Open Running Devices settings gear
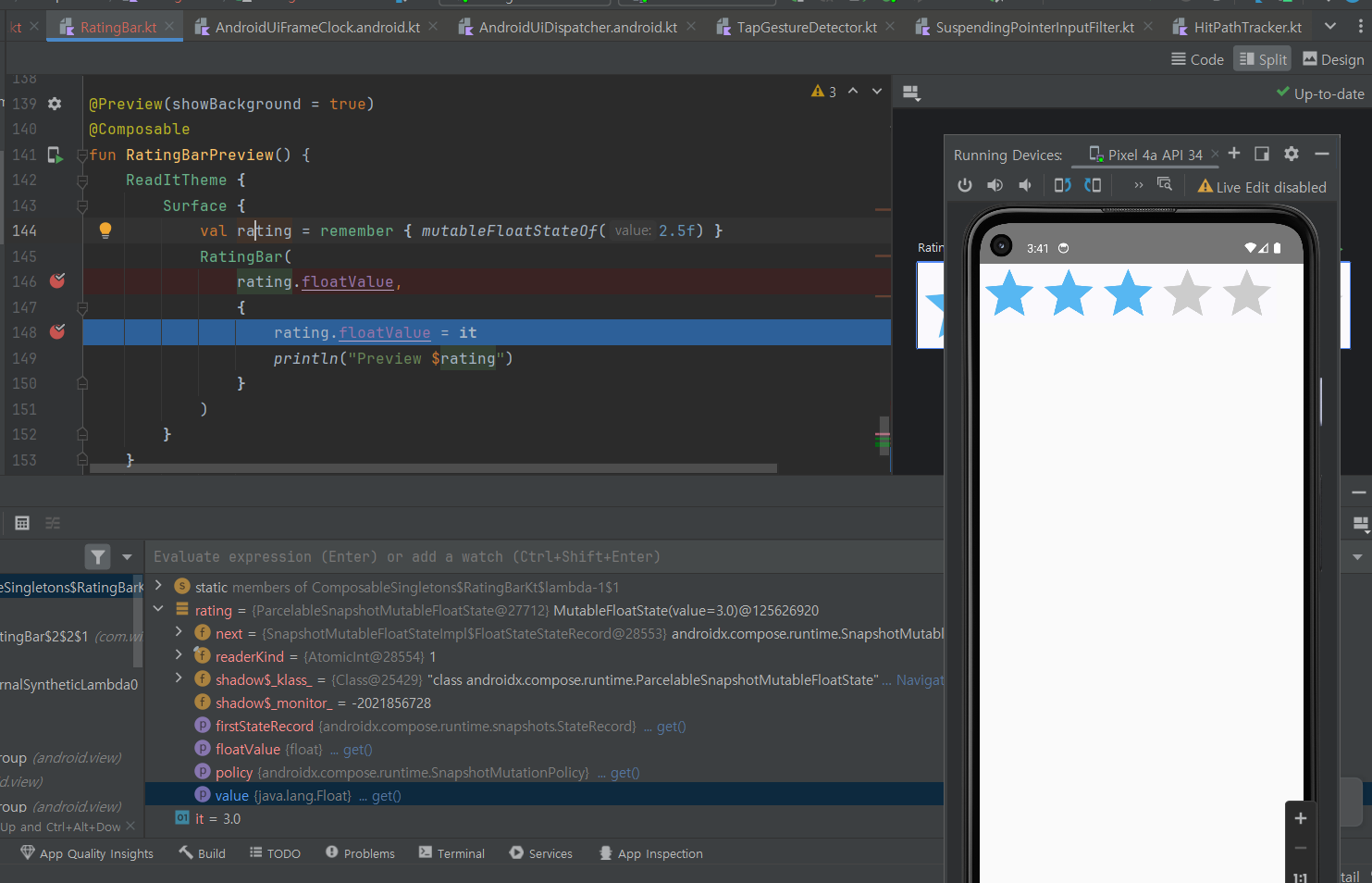The width and height of the screenshot is (1372, 883). click(x=1292, y=154)
